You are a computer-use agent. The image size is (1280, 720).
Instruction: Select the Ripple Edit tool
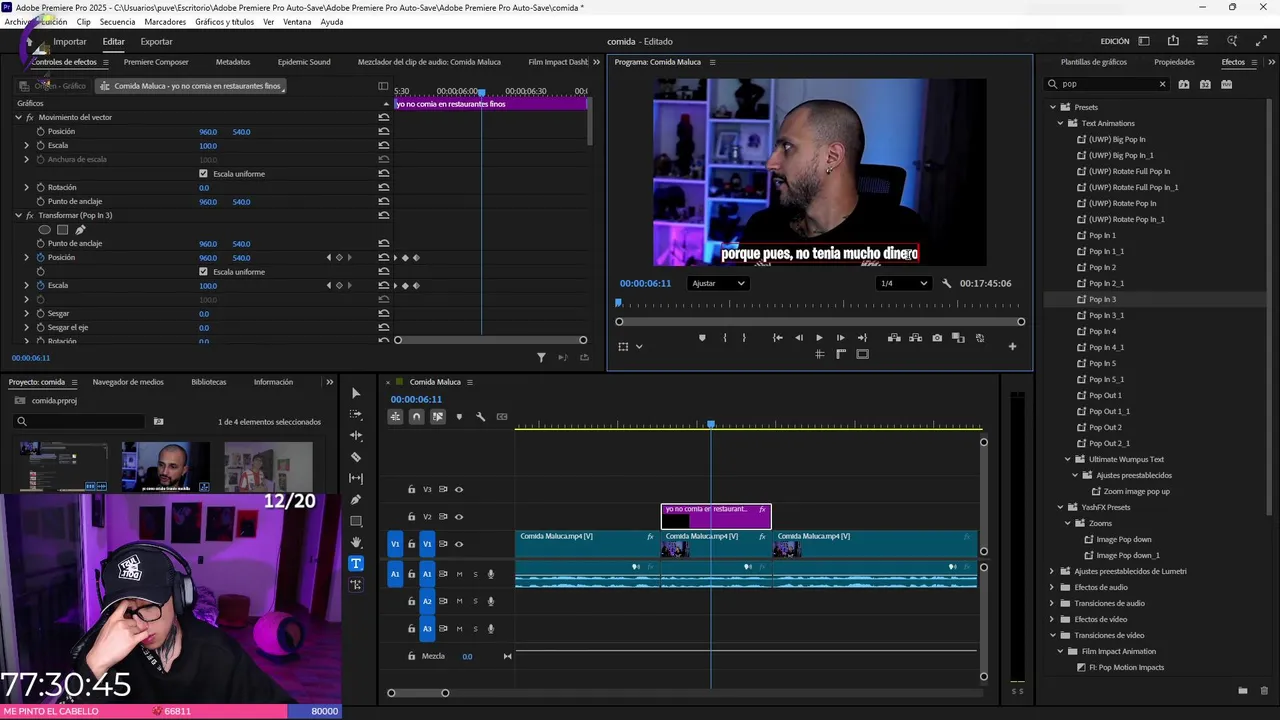pyautogui.click(x=356, y=436)
